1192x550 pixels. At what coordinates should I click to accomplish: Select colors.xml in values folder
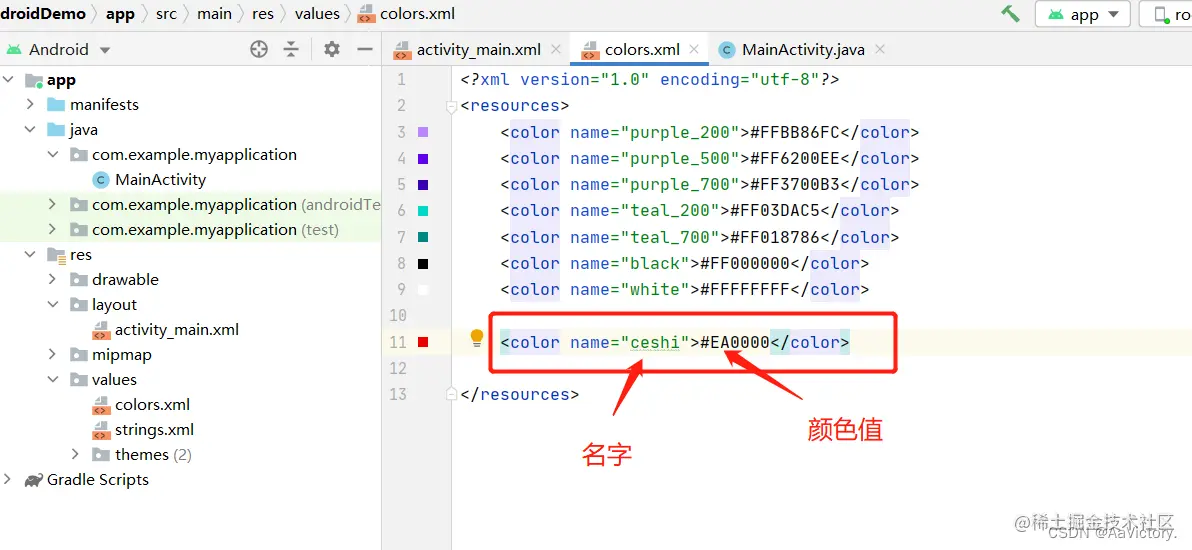[152, 404]
